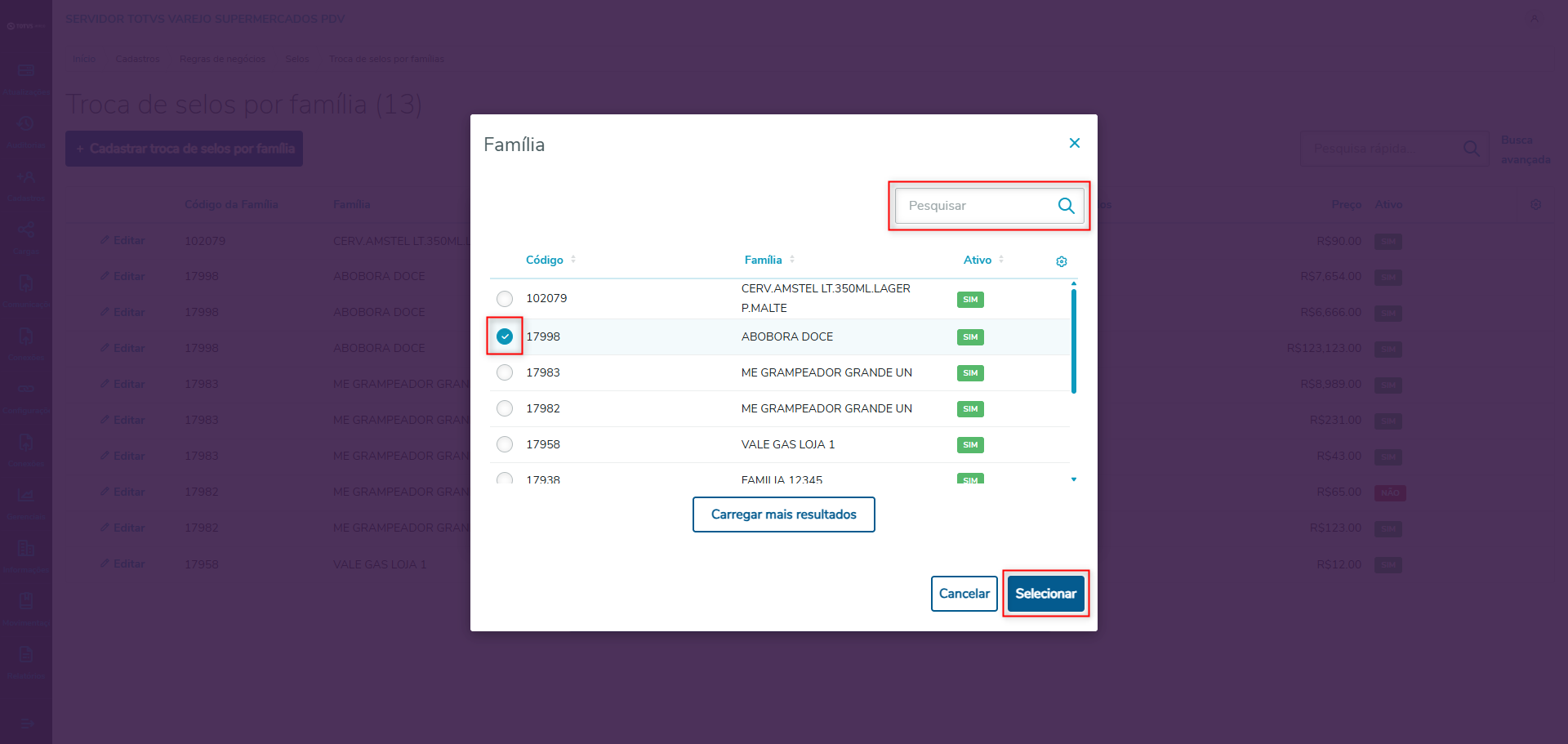Viewport: 1568px width, 744px height.
Task: Open Configurações in the left sidebar
Action: pyautogui.click(x=26, y=398)
